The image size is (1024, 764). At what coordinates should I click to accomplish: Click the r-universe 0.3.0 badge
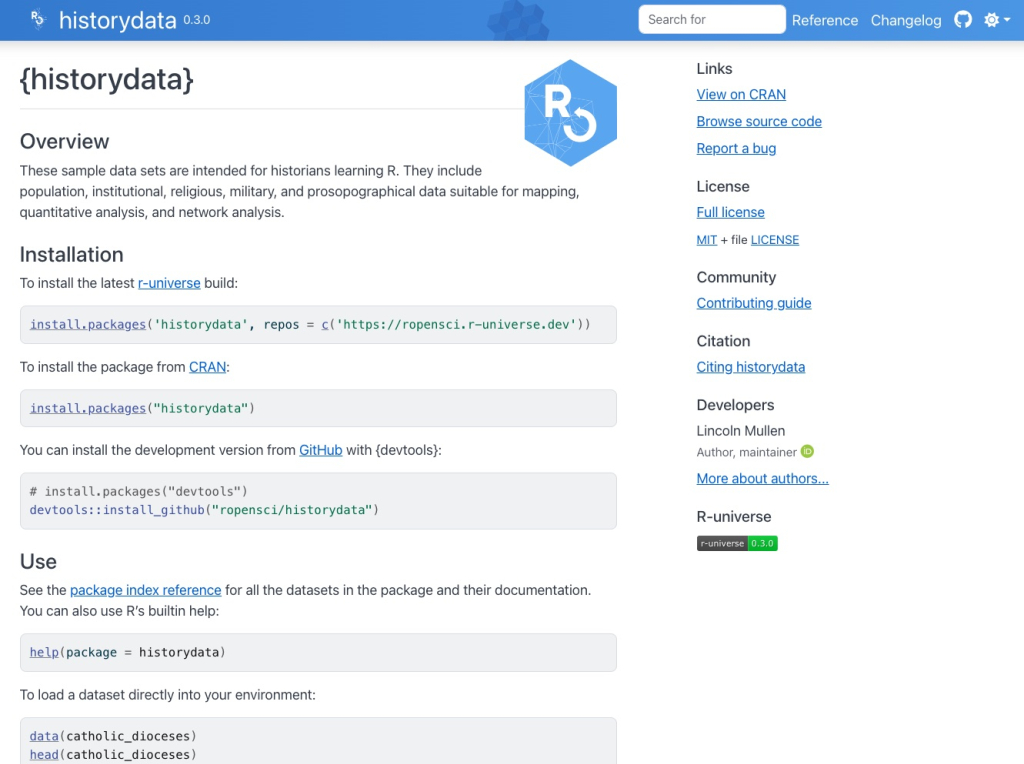(737, 543)
